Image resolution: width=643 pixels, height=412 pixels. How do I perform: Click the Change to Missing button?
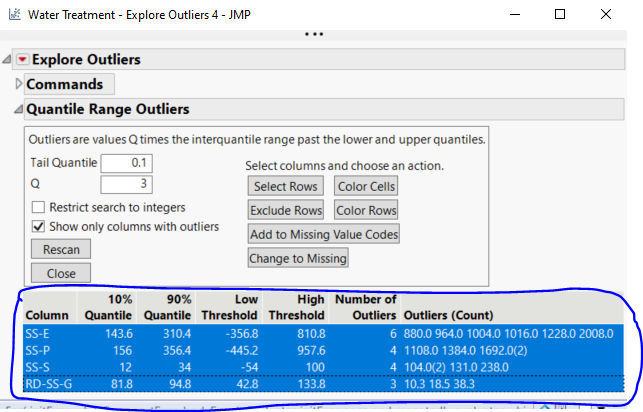(x=297, y=258)
